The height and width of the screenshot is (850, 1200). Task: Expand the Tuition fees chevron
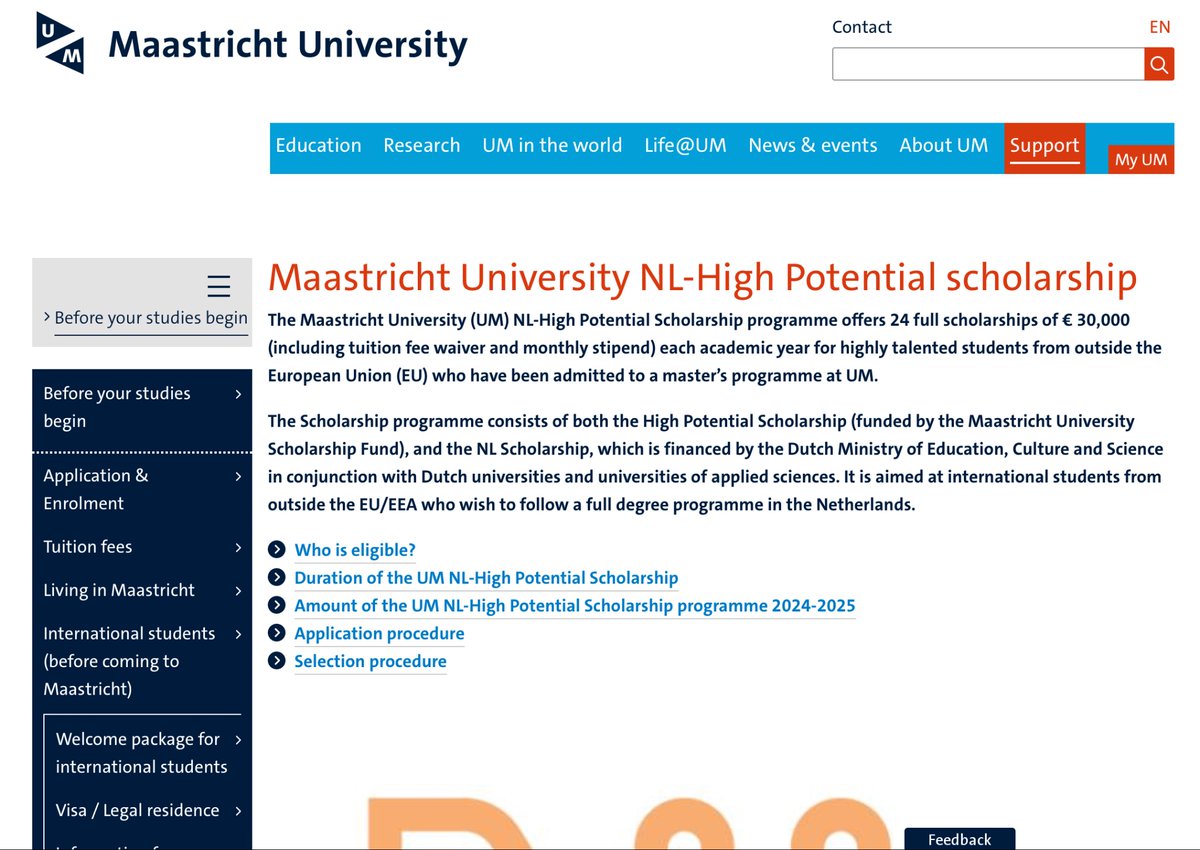pos(238,547)
